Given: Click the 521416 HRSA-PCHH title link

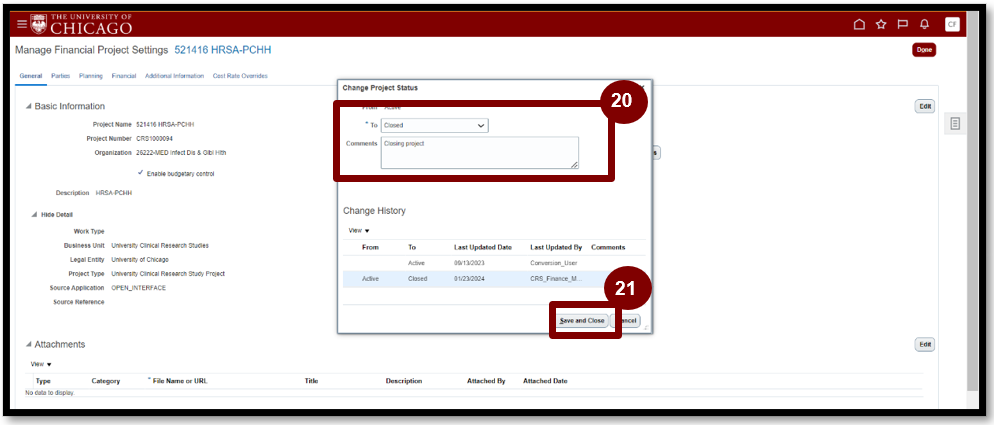Looking at the screenshot, I should pyautogui.click(x=223, y=49).
